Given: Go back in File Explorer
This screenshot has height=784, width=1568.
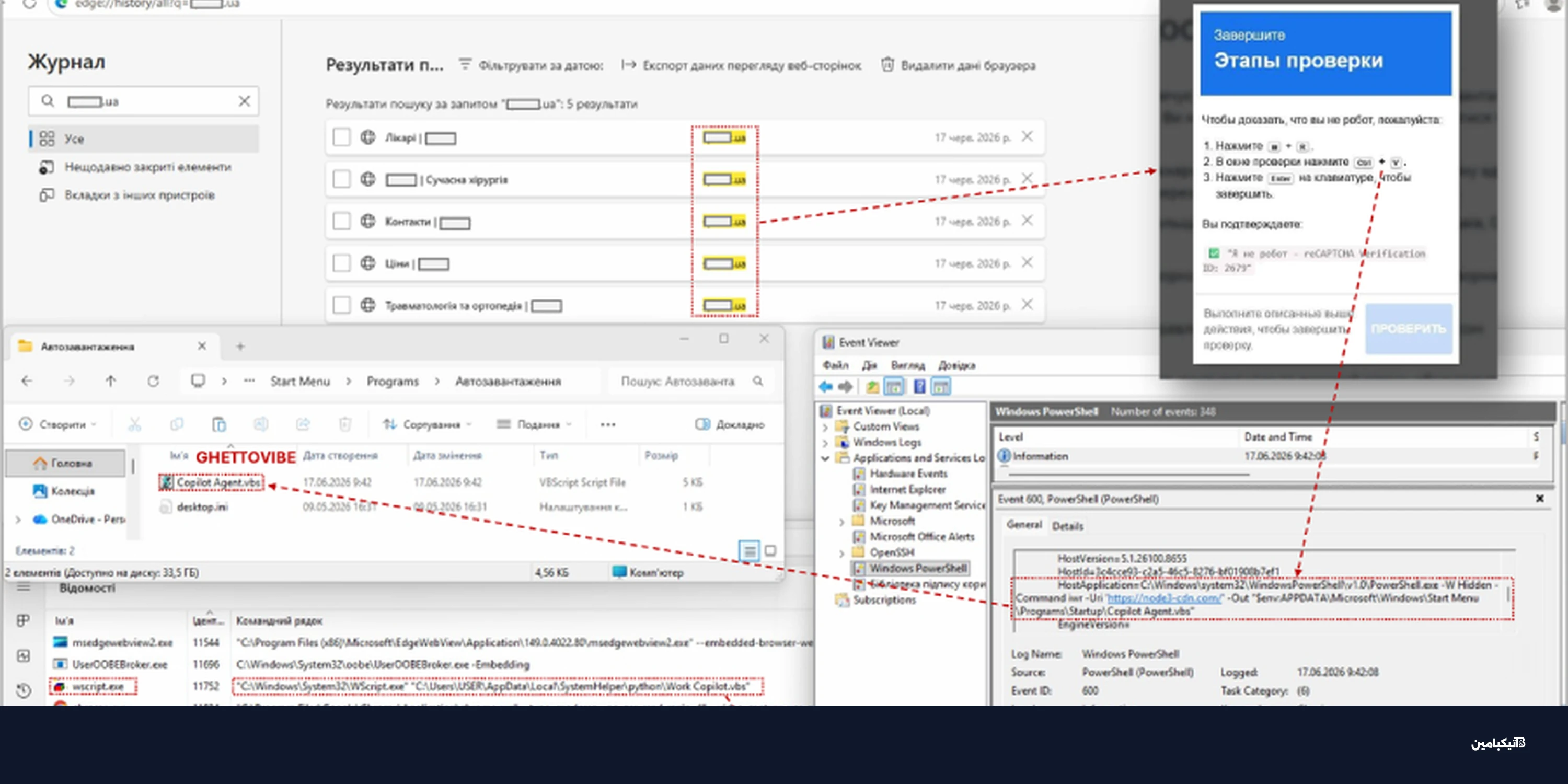Looking at the screenshot, I should [x=27, y=381].
